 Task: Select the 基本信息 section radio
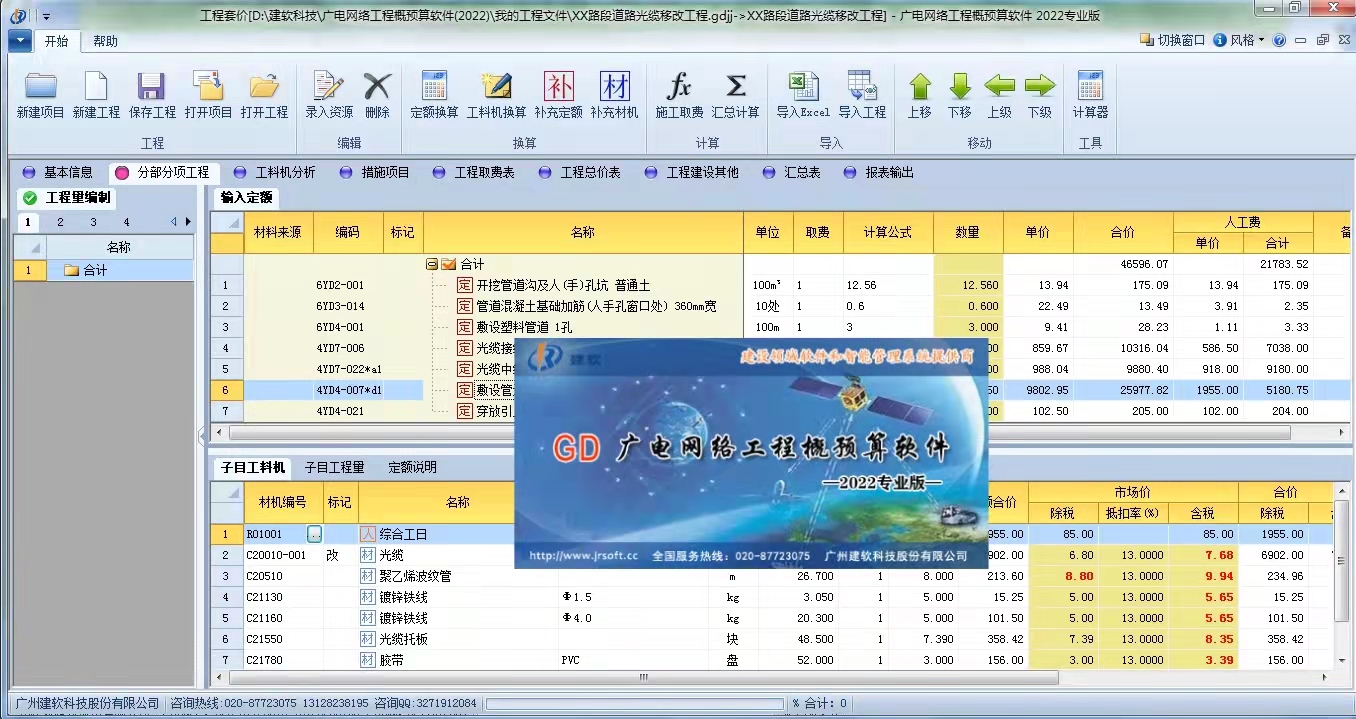point(29,172)
